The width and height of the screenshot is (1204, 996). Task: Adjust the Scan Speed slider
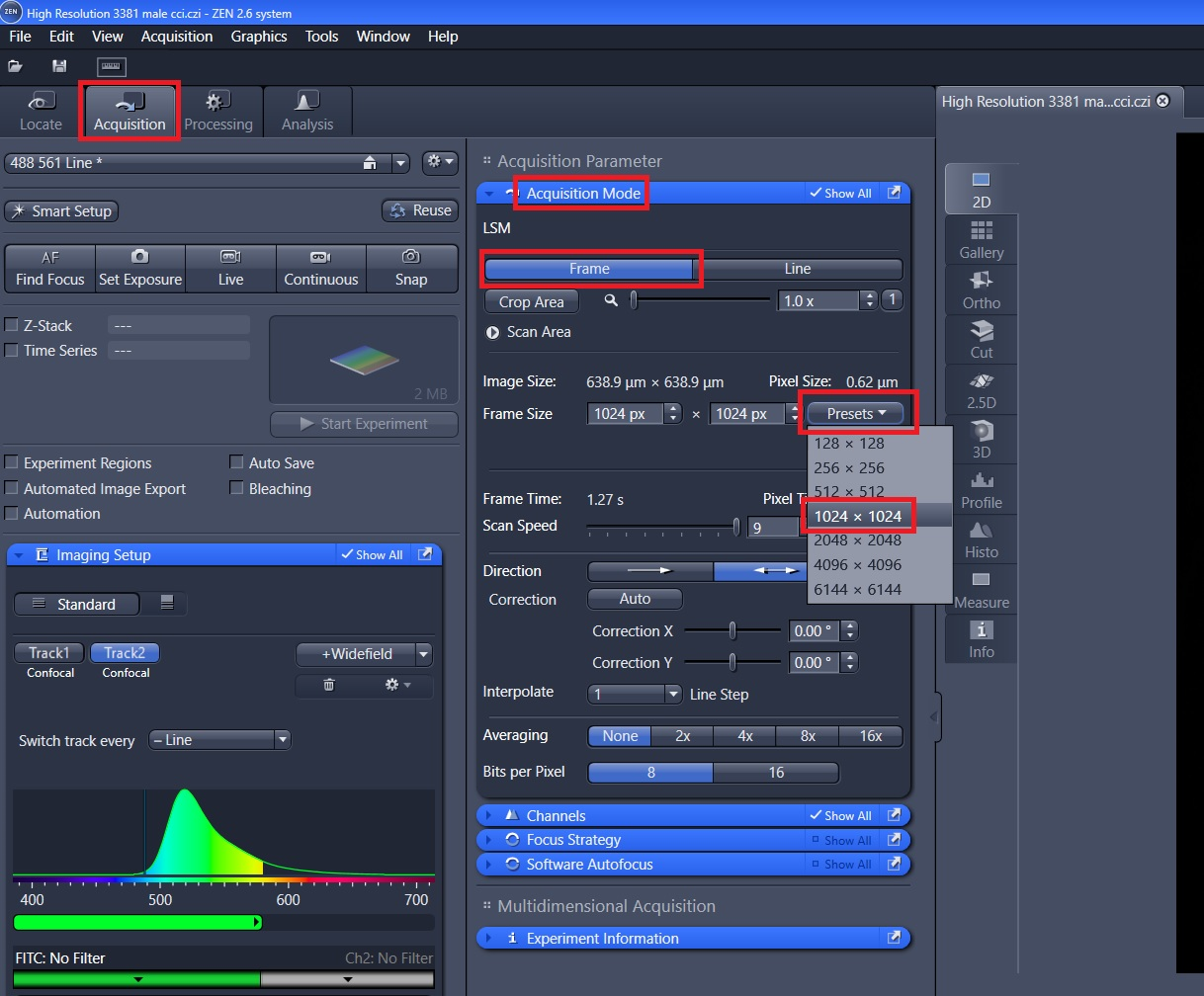(x=735, y=527)
